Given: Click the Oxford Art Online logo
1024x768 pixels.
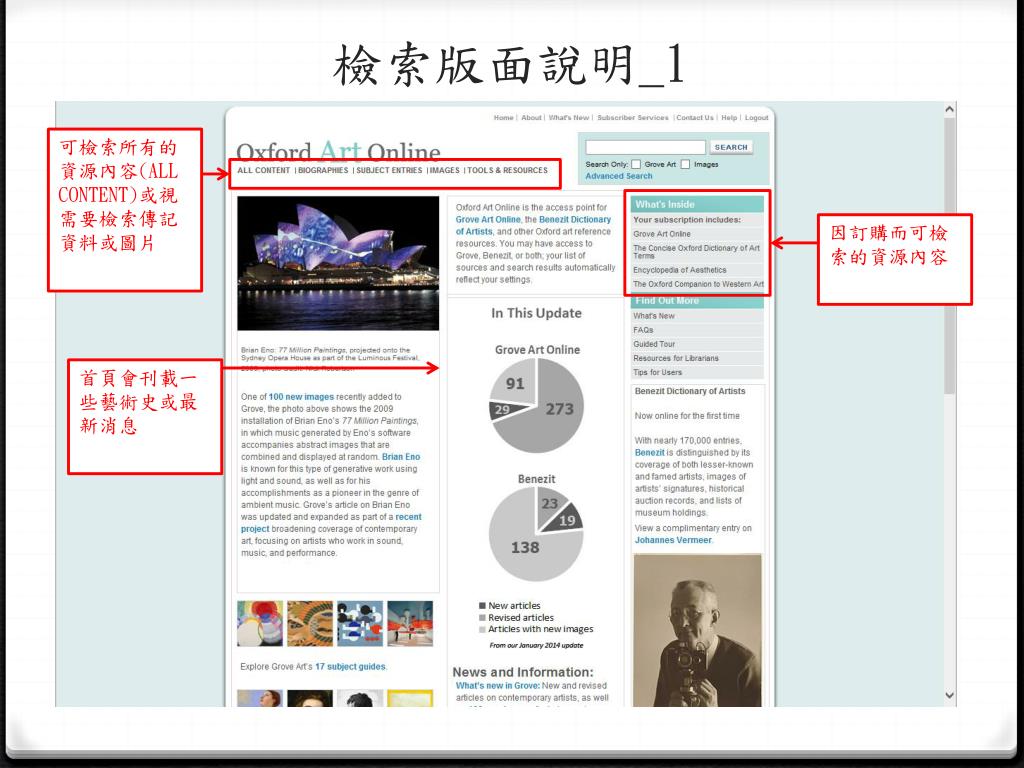Looking at the screenshot, I should click(338, 152).
